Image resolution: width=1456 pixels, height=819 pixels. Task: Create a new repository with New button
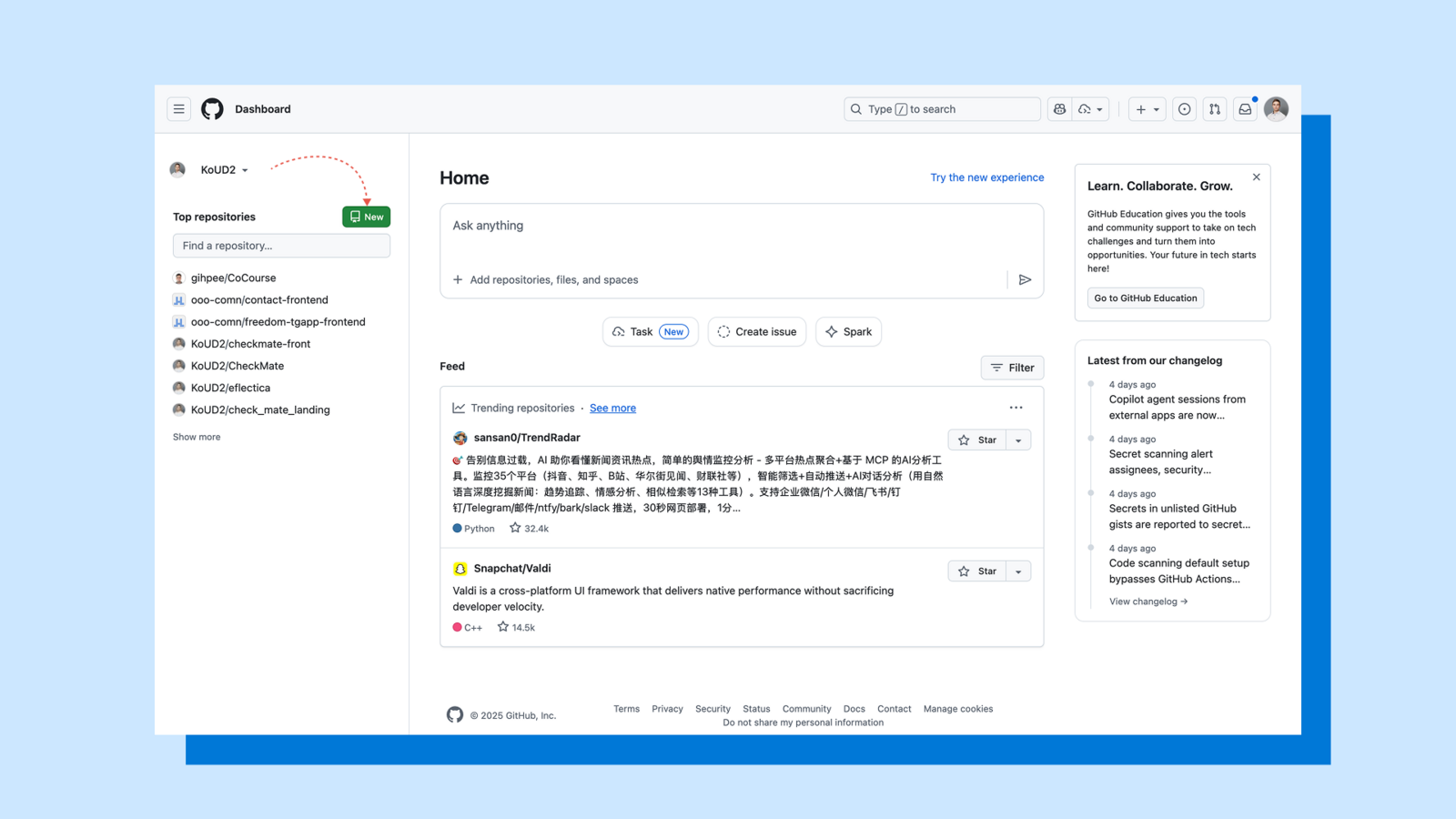pyautogui.click(x=367, y=217)
